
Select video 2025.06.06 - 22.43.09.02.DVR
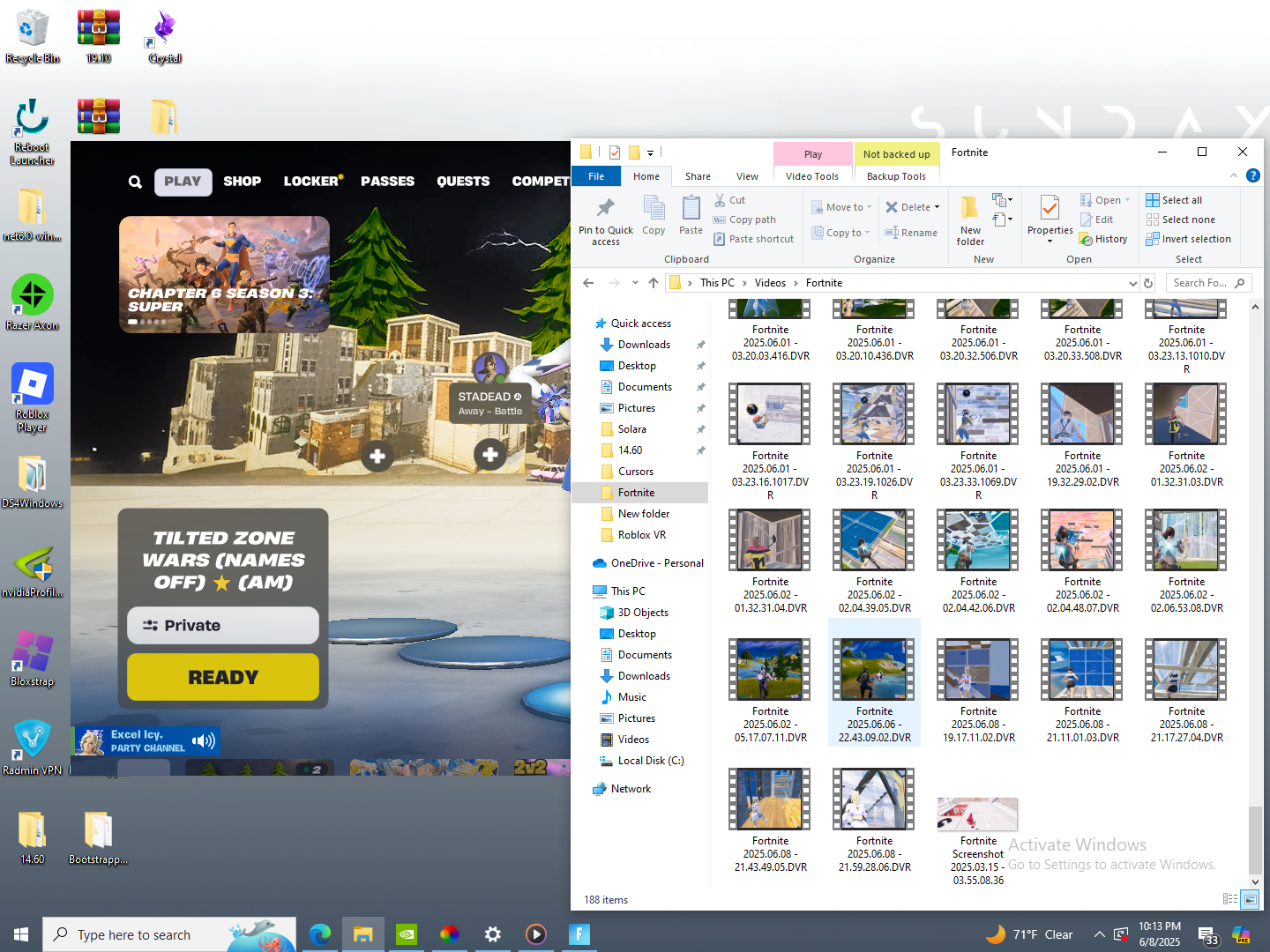874,682
